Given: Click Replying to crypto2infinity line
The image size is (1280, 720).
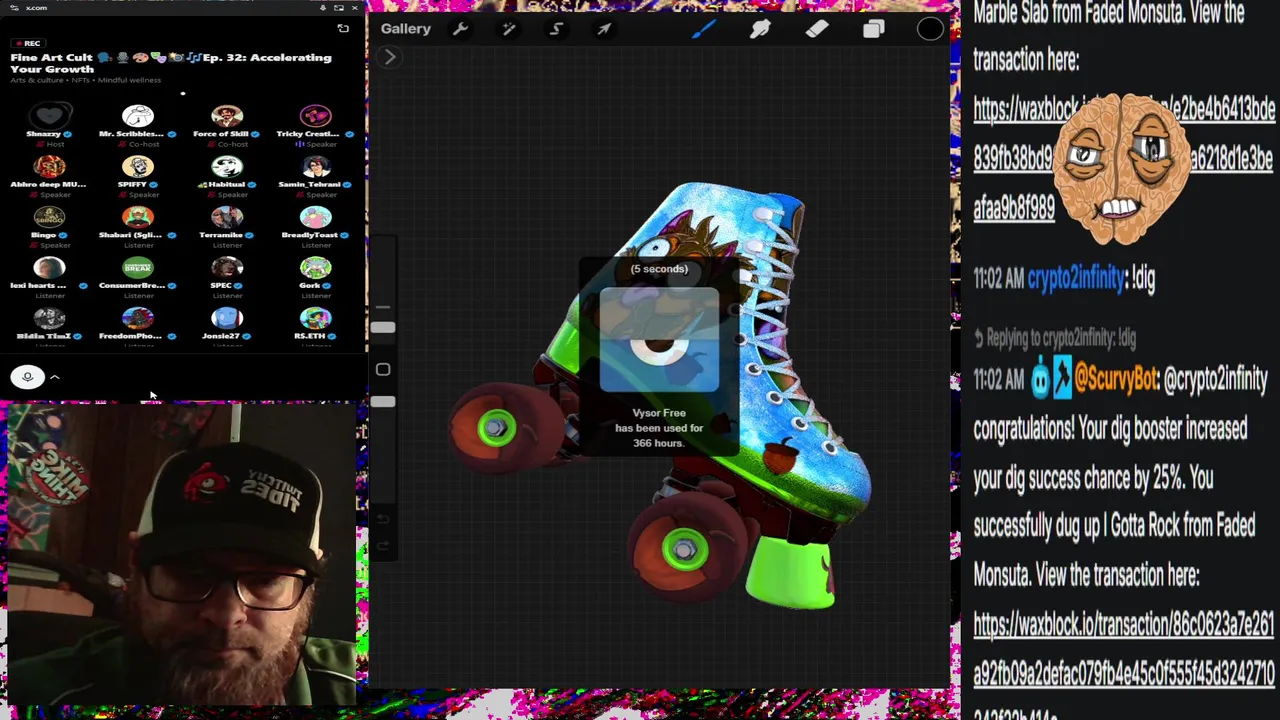Looking at the screenshot, I should 1055,338.
